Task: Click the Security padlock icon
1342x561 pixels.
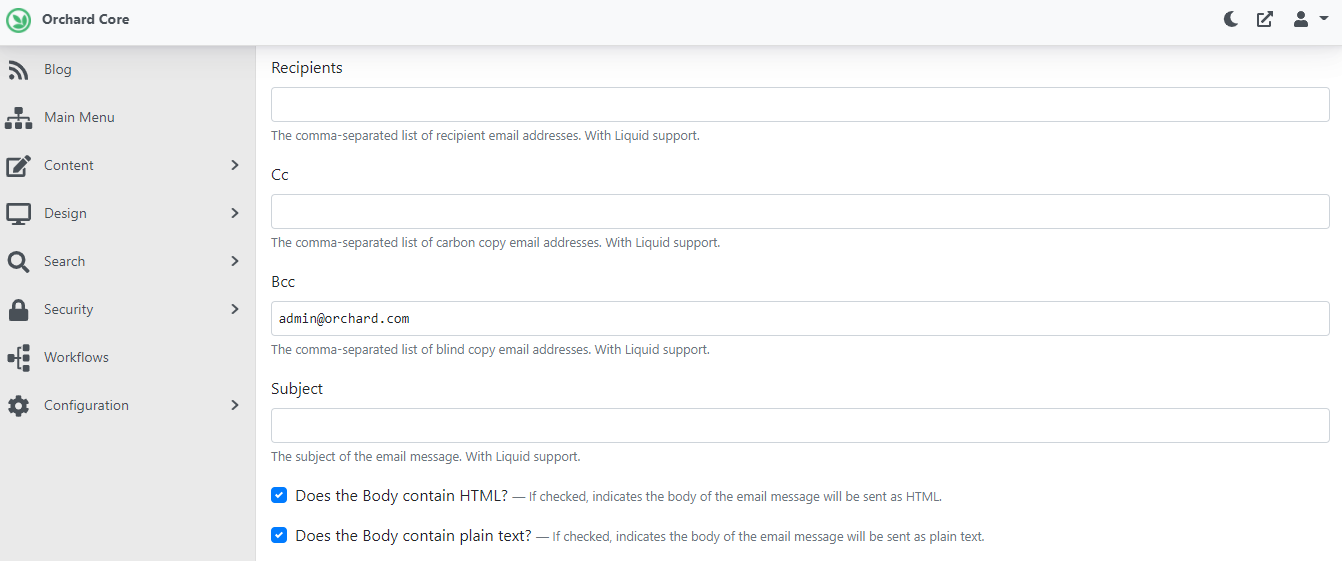Action: pos(18,310)
